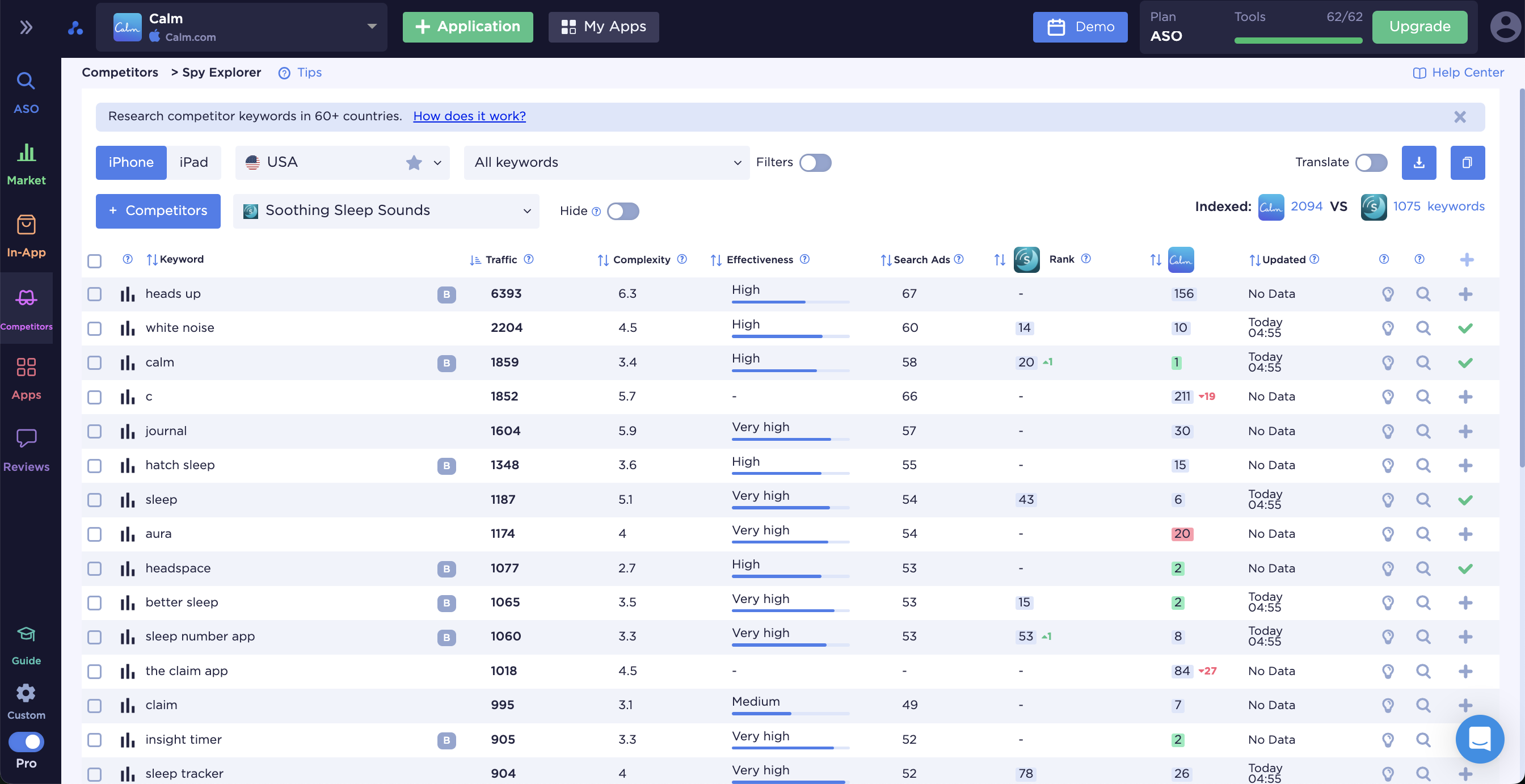Click the Competitors breadcrumb
This screenshot has height=784, width=1525.
coord(120,72)
